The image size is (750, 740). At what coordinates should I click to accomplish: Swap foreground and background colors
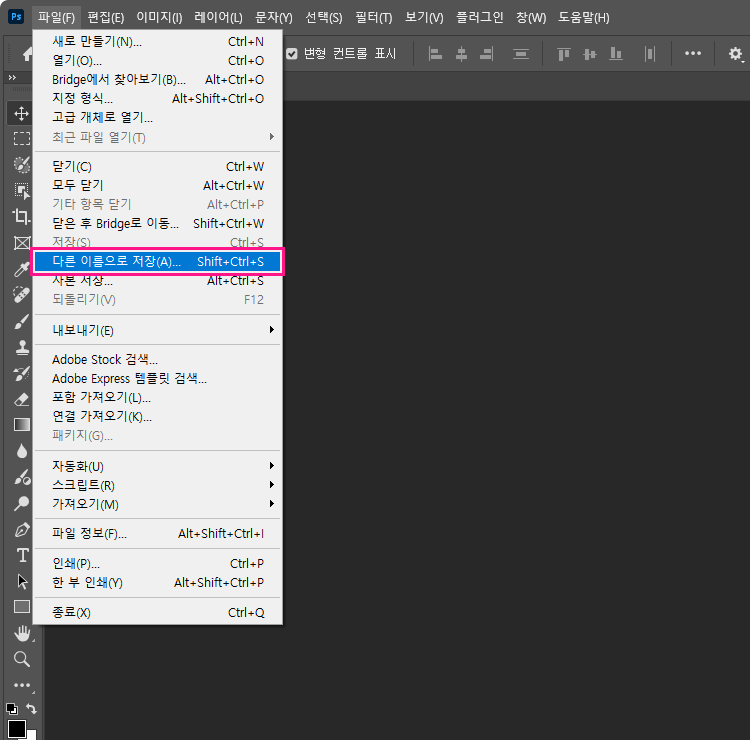point(31,709)
